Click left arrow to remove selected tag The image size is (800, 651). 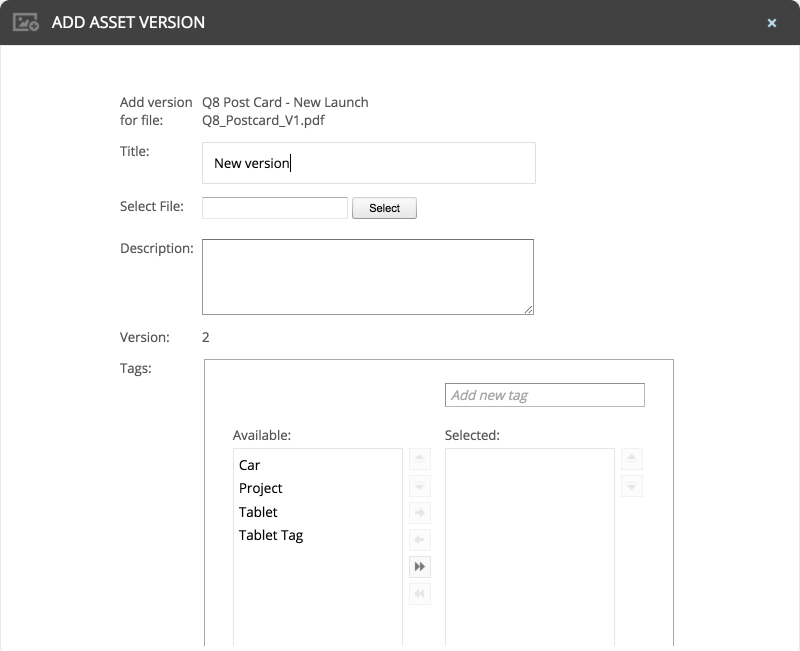click(x=420, y=540)
